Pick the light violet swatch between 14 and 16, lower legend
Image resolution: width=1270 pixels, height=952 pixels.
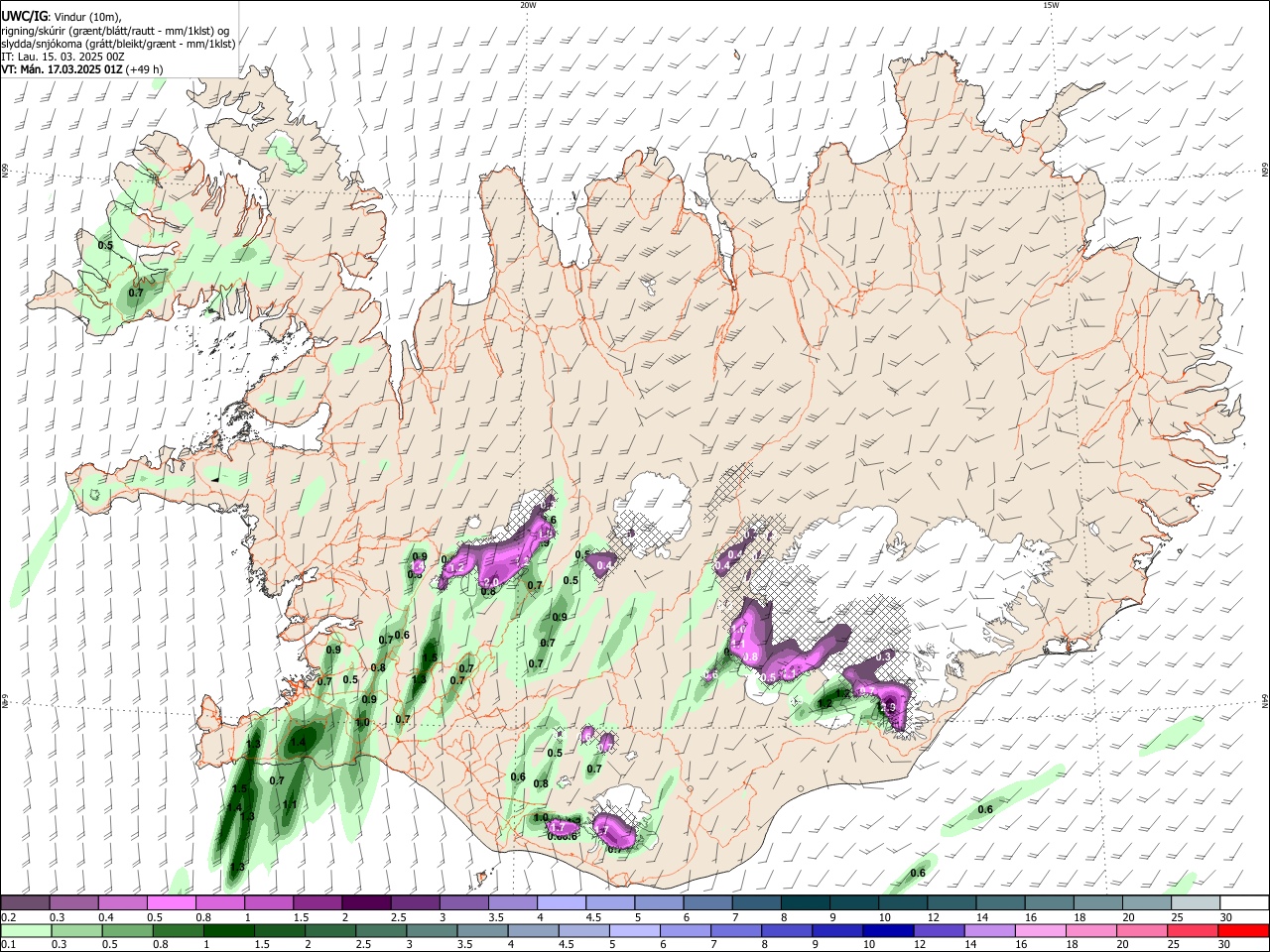(990, 930)
